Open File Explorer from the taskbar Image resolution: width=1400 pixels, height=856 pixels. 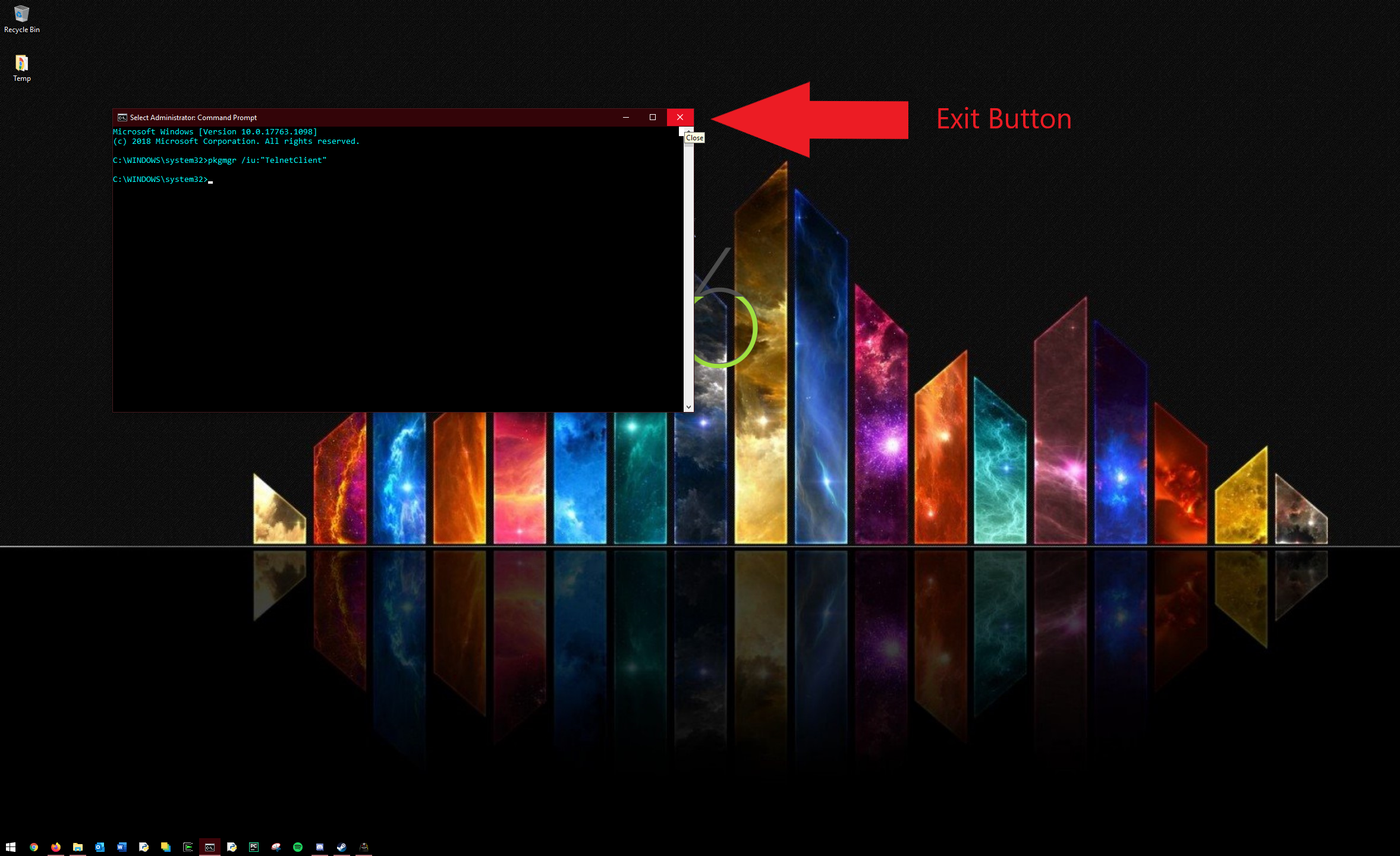click(x=78, y=847)
